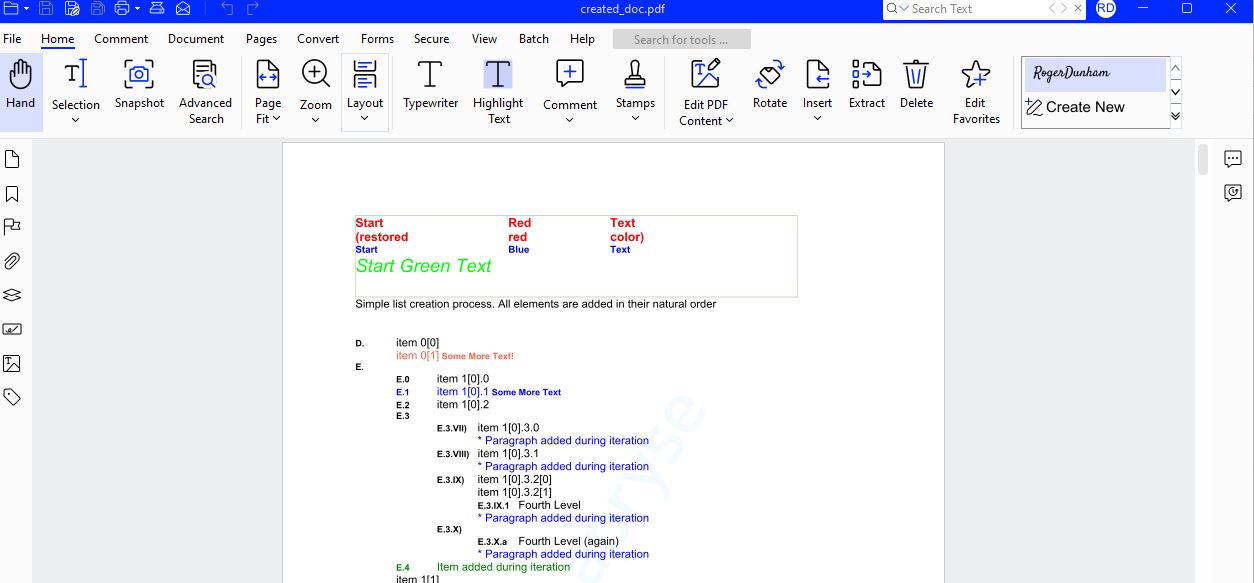Screen dimensions: 1254x583
Task: Expand the full signatures gallery
Action: 1176,116
